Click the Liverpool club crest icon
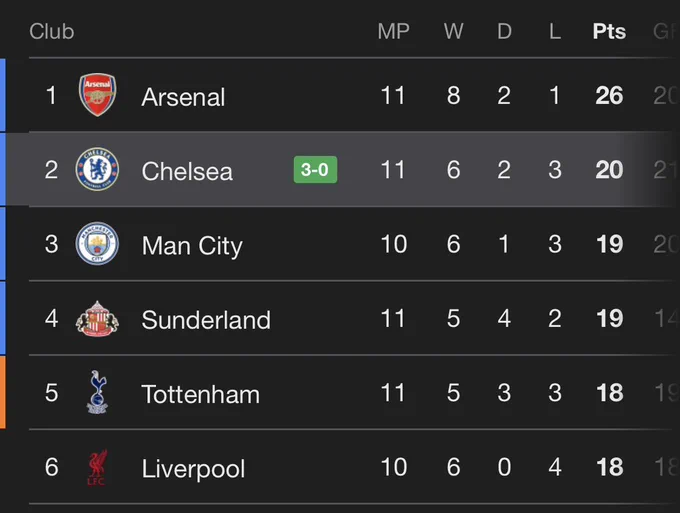680x513 pixels. [97, 468]
